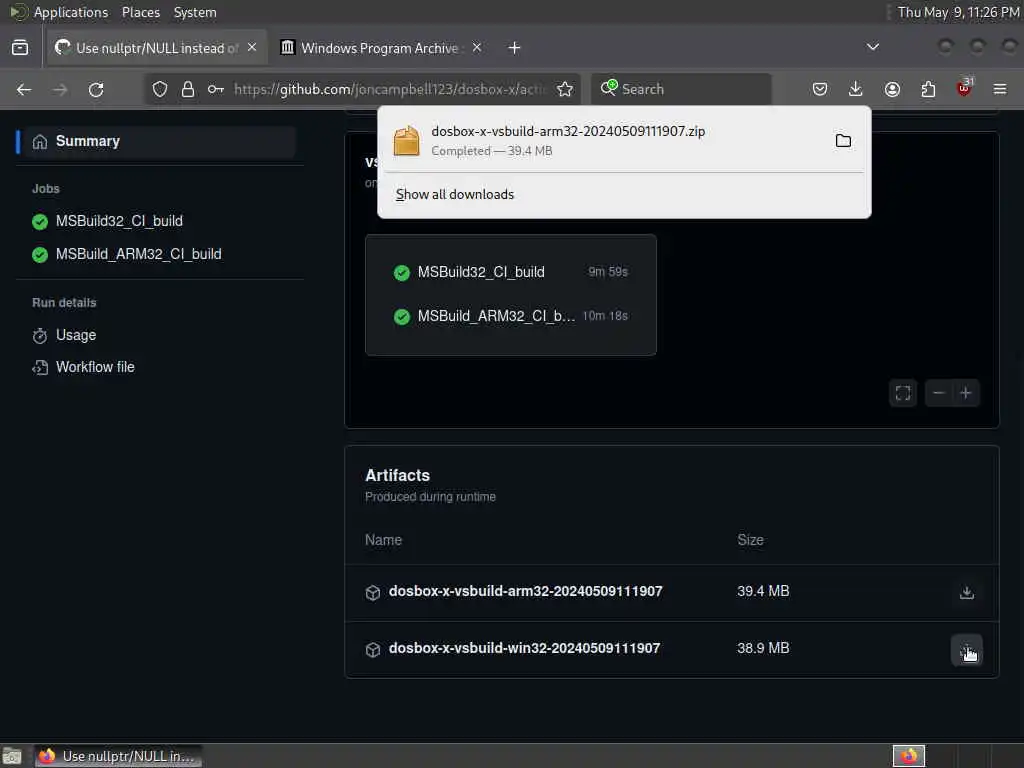Click the GitHub URL address field
Screen dimensions: 1024x768
point(391,89)
